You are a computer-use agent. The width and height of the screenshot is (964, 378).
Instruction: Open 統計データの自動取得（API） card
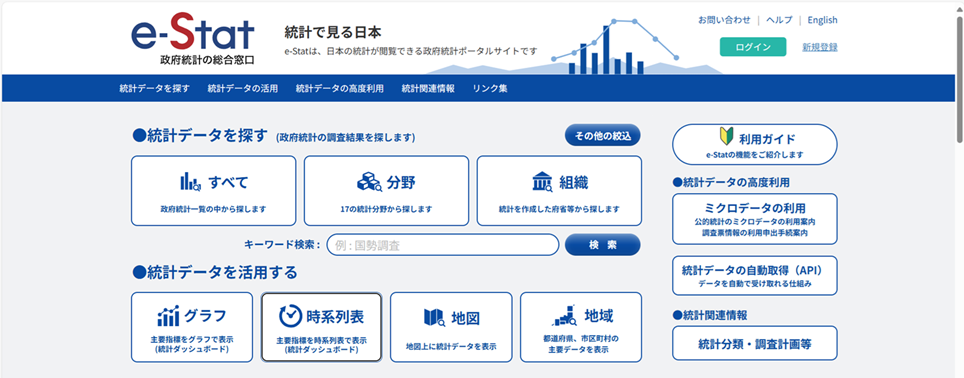click(x=755, y=275)
